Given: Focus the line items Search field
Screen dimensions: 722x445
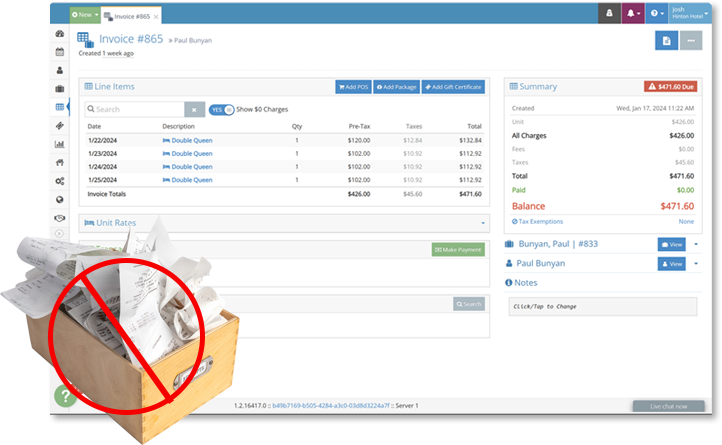Looking at the screenshot, I should (134, 110).
